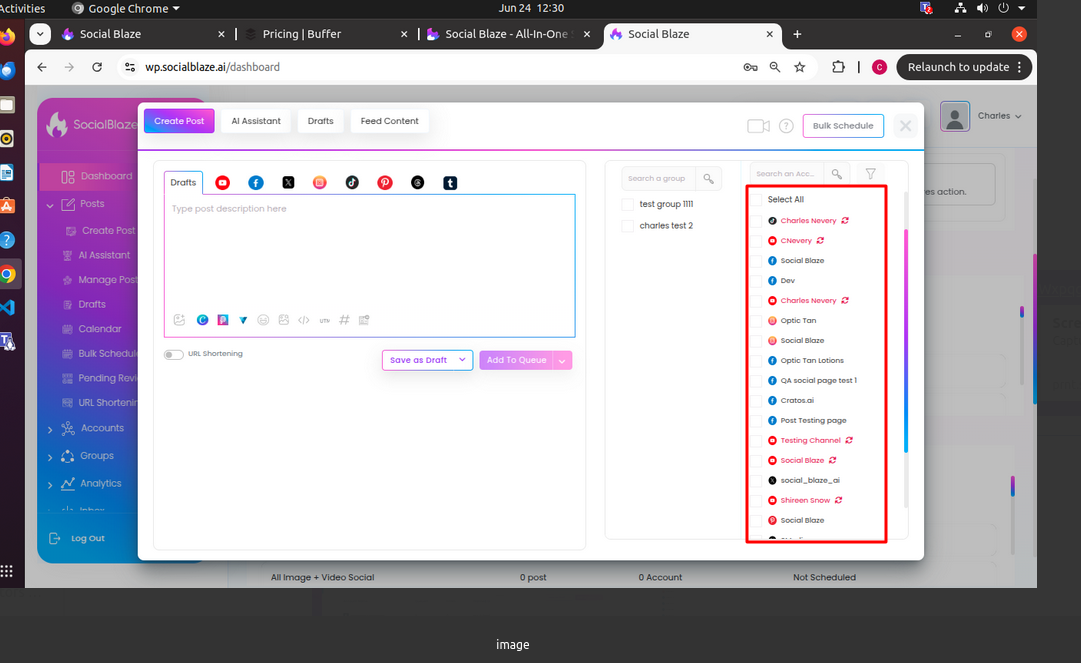Select the Drafts tab above description box
The width and height of the screenshot is (1081, 663).
(x=183, y=183)
